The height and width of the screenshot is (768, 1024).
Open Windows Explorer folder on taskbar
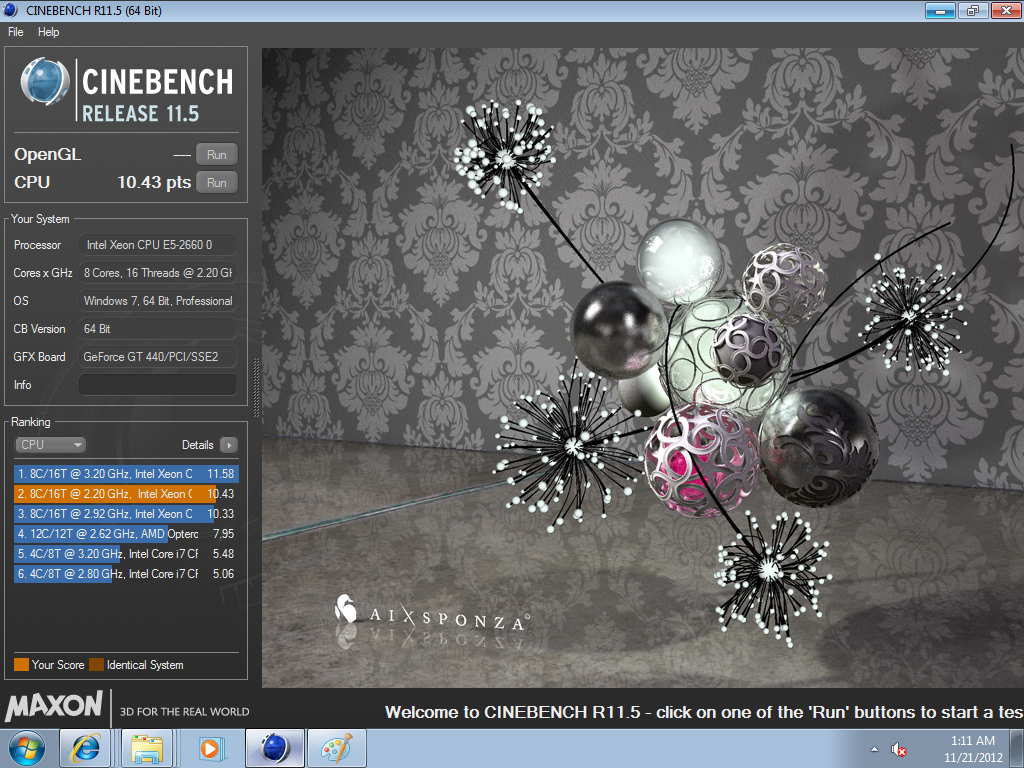[x=147, y=748]
